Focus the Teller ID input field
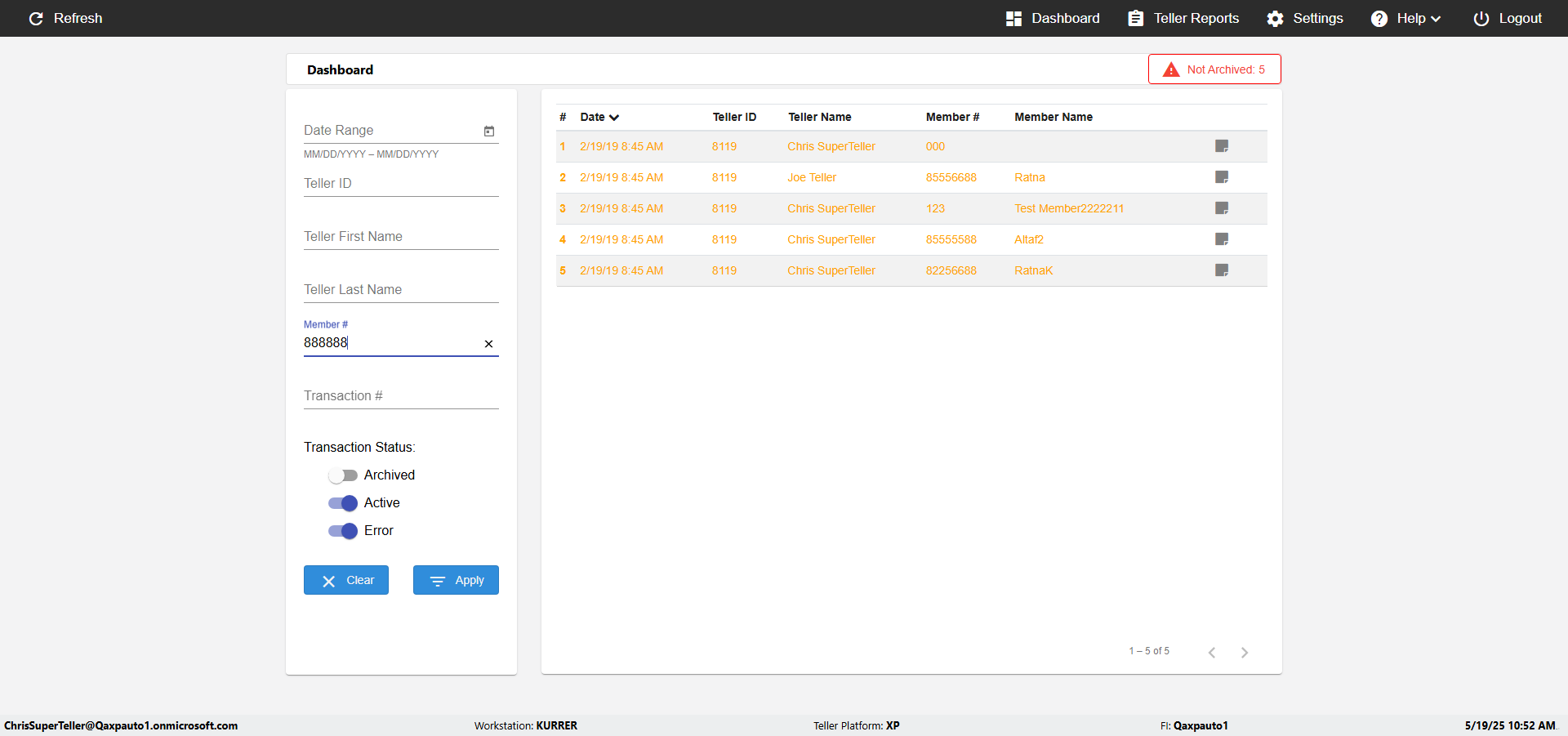 (401, 184)
